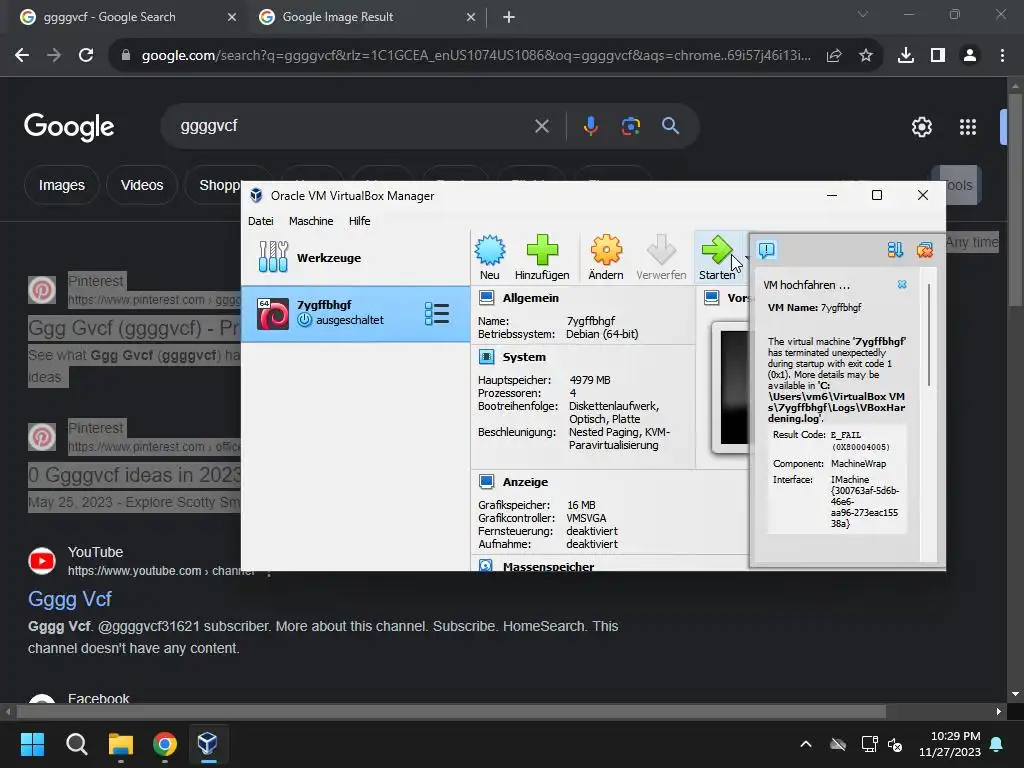Filter results by Images
Viewport: 1024px width, 768px height.
pos(61,185)
